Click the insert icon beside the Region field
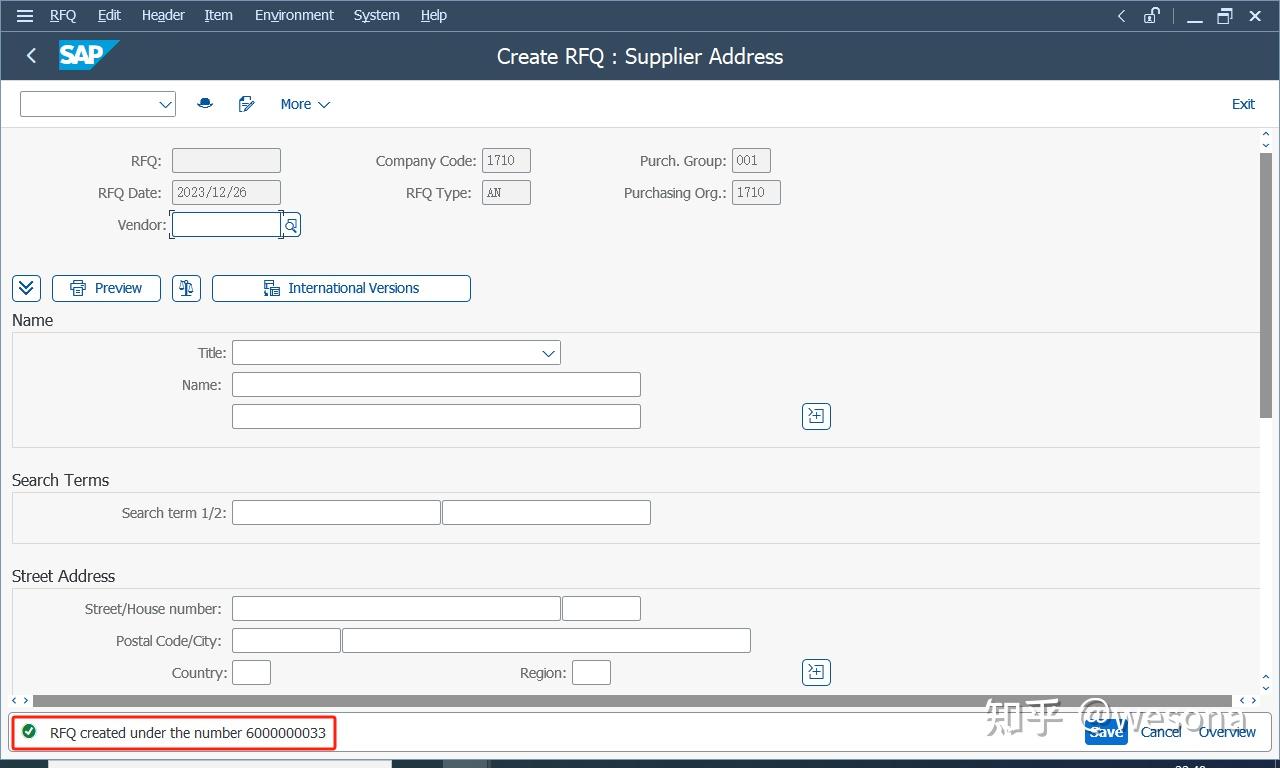The image size is (1280, 768). 816,672
